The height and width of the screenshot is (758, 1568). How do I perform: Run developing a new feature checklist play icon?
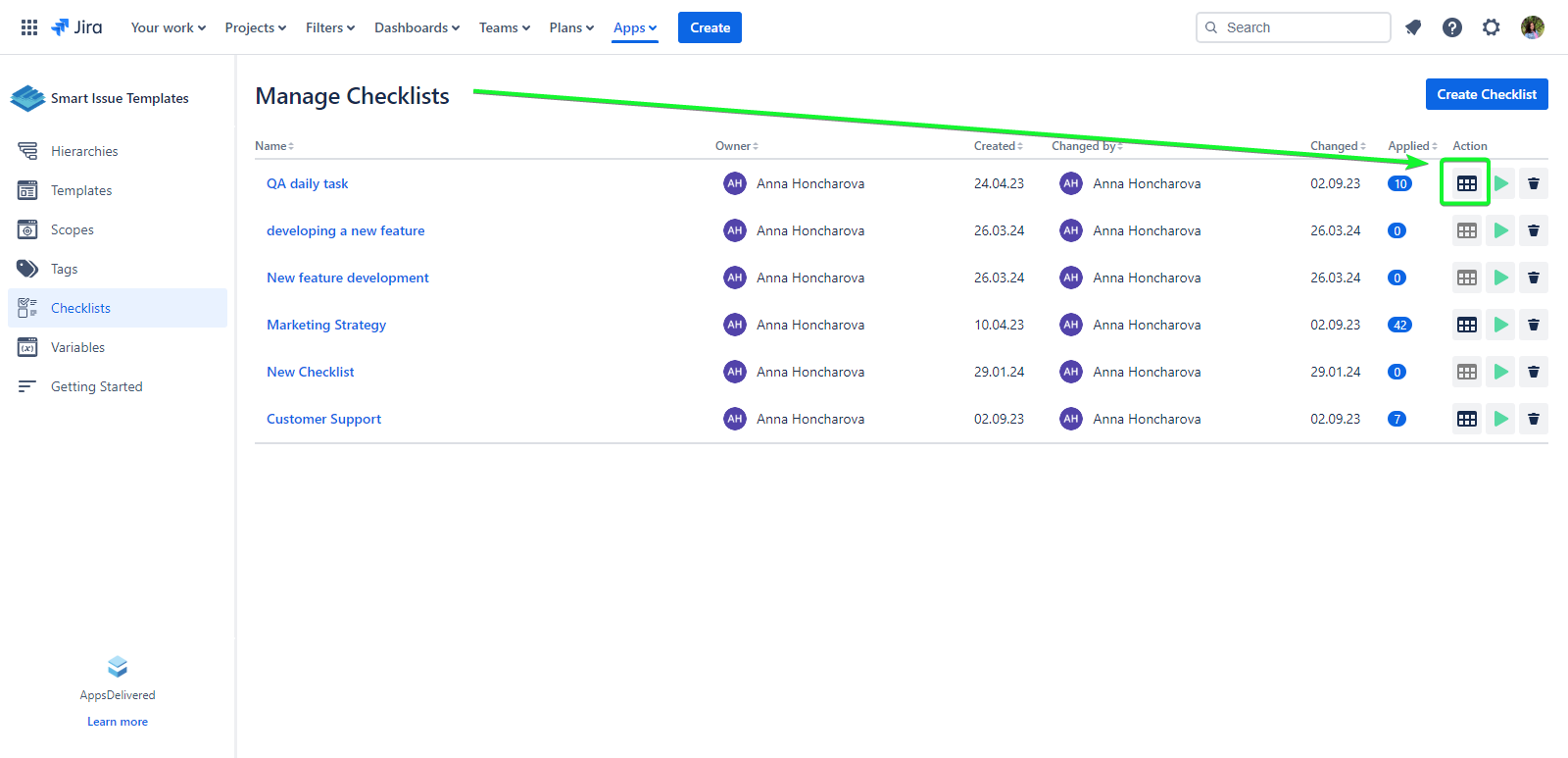(1500, 230)
